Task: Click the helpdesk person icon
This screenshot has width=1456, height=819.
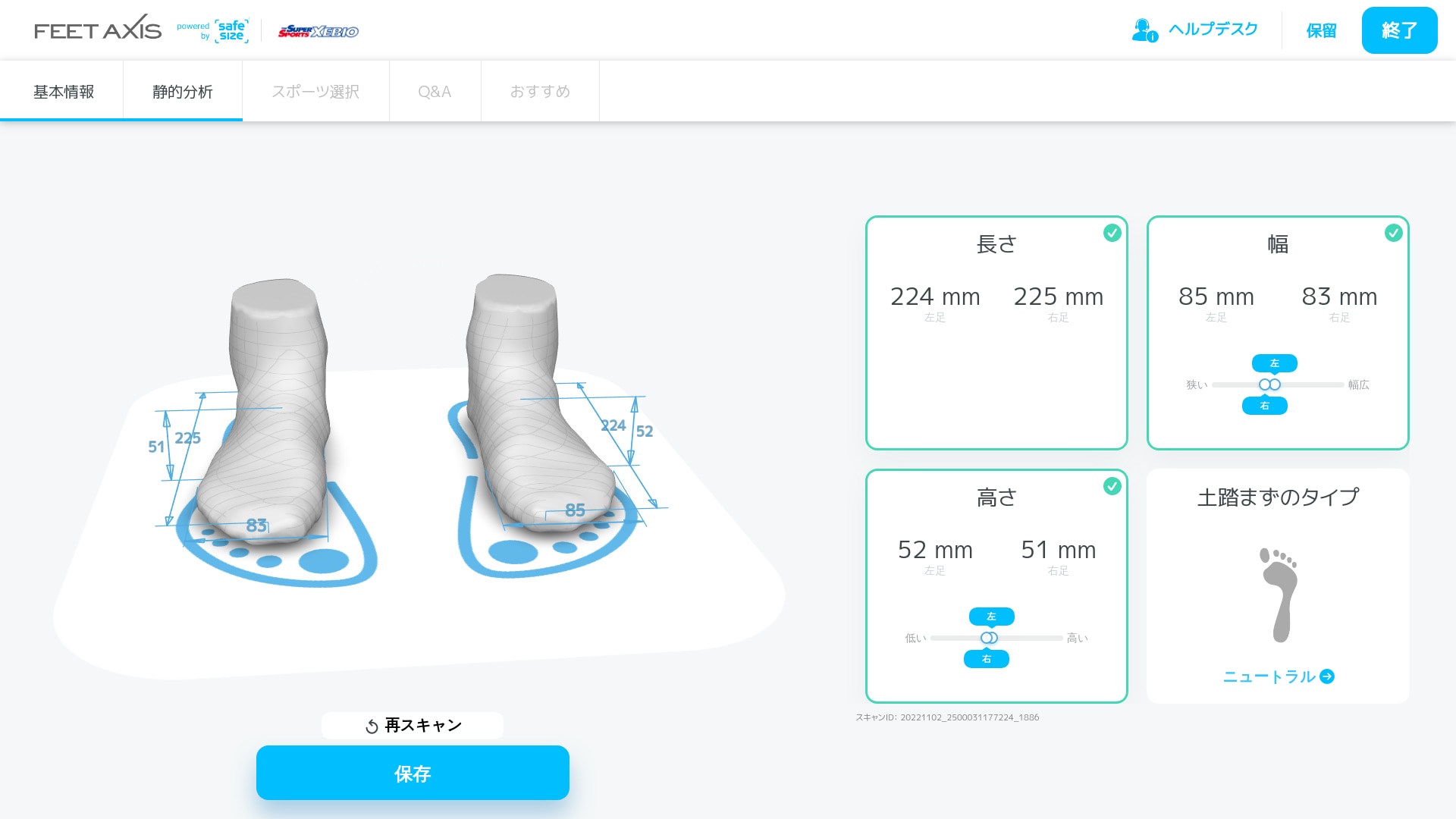Action: (x=1144, y=29)
